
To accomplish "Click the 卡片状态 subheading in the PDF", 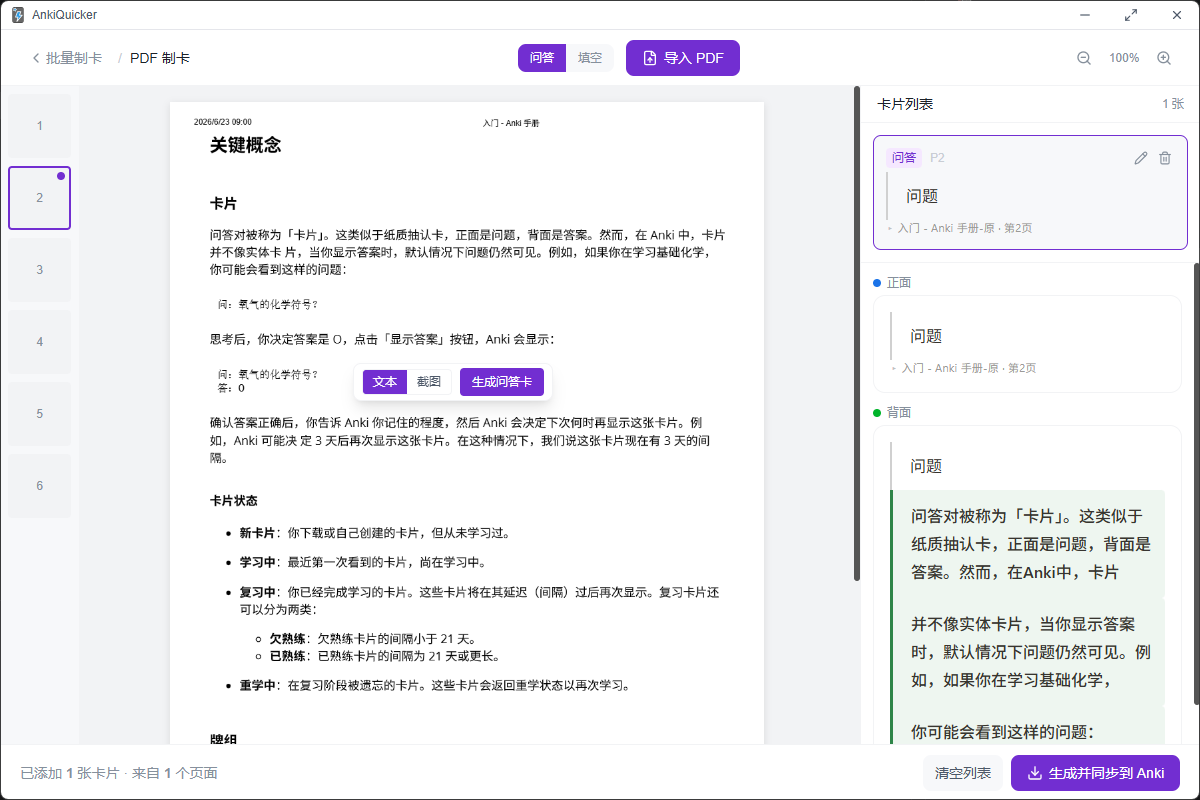I will (x=234, y=501).
